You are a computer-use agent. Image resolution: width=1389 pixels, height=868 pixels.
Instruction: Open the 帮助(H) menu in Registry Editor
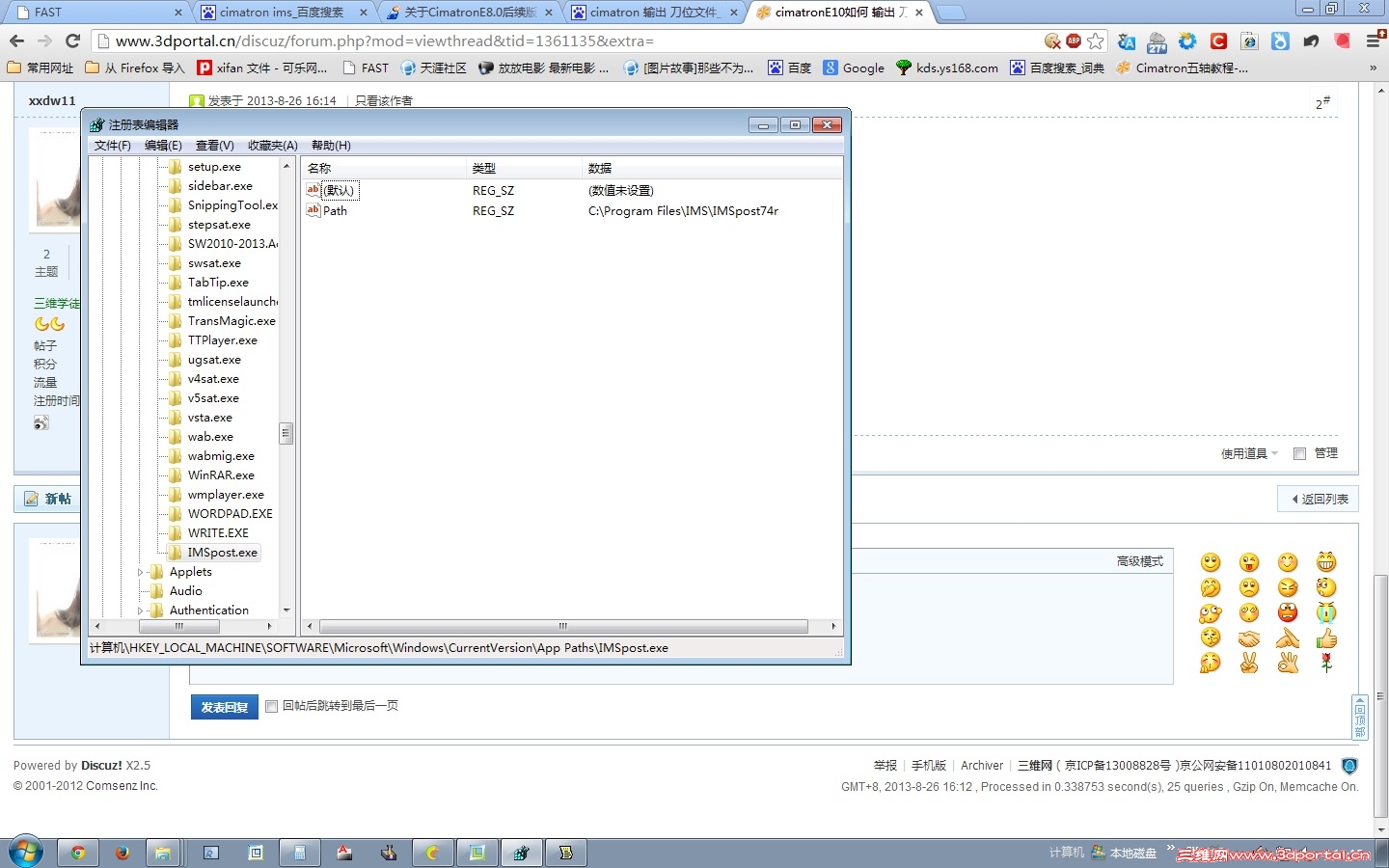[331, 146]
